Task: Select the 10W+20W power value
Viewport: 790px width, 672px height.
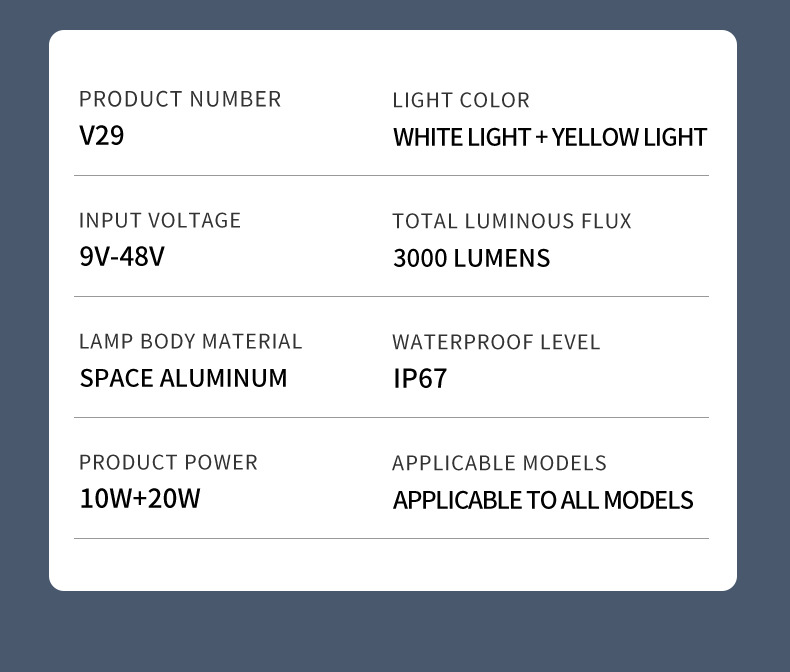Action: click(x=140, y=498)
